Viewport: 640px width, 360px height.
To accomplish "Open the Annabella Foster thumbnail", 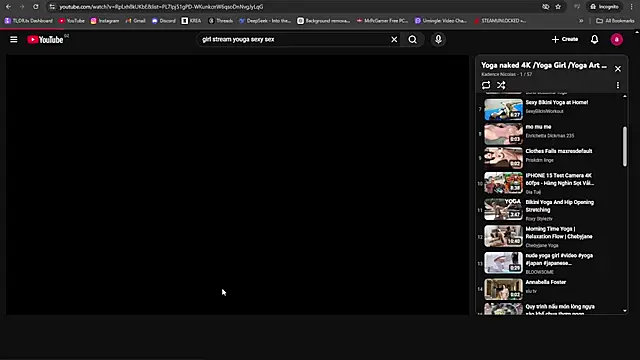I will point(503,289).
